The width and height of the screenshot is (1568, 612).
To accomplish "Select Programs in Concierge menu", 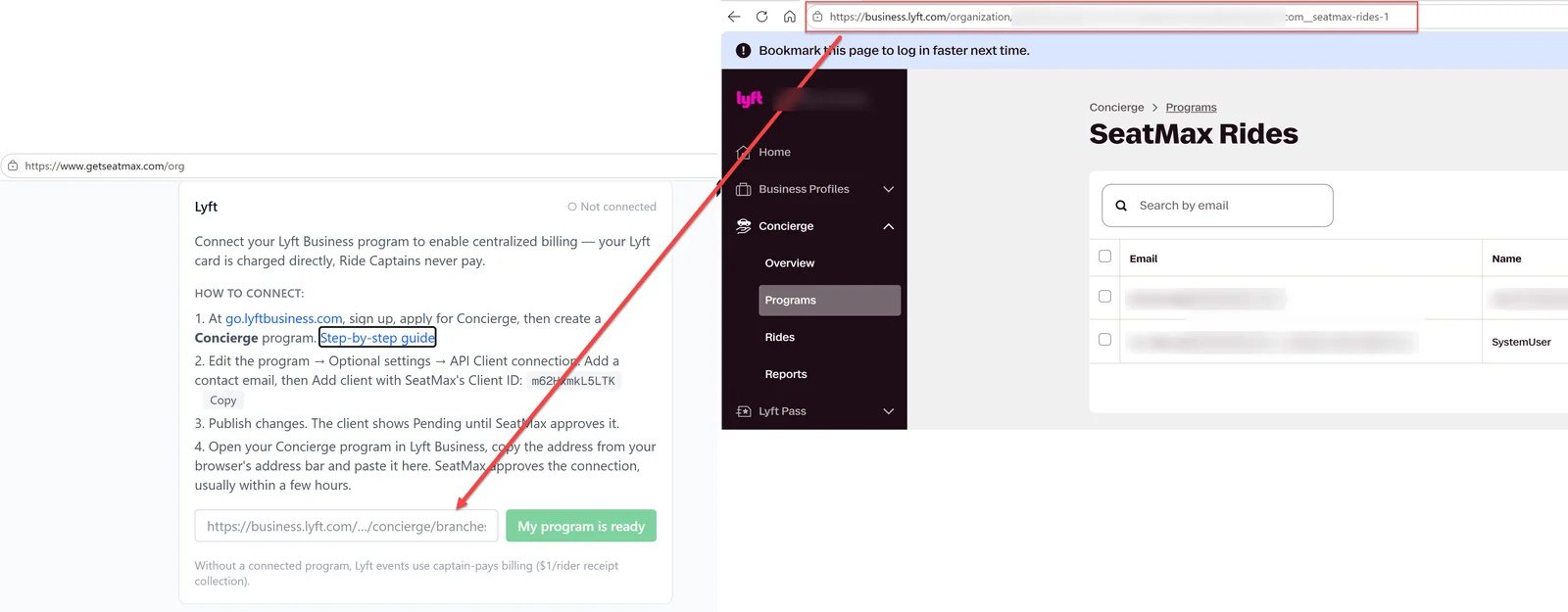I will click(829, 301).
